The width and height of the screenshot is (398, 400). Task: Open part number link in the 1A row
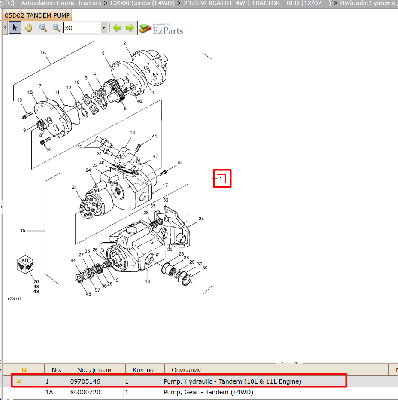85,392
